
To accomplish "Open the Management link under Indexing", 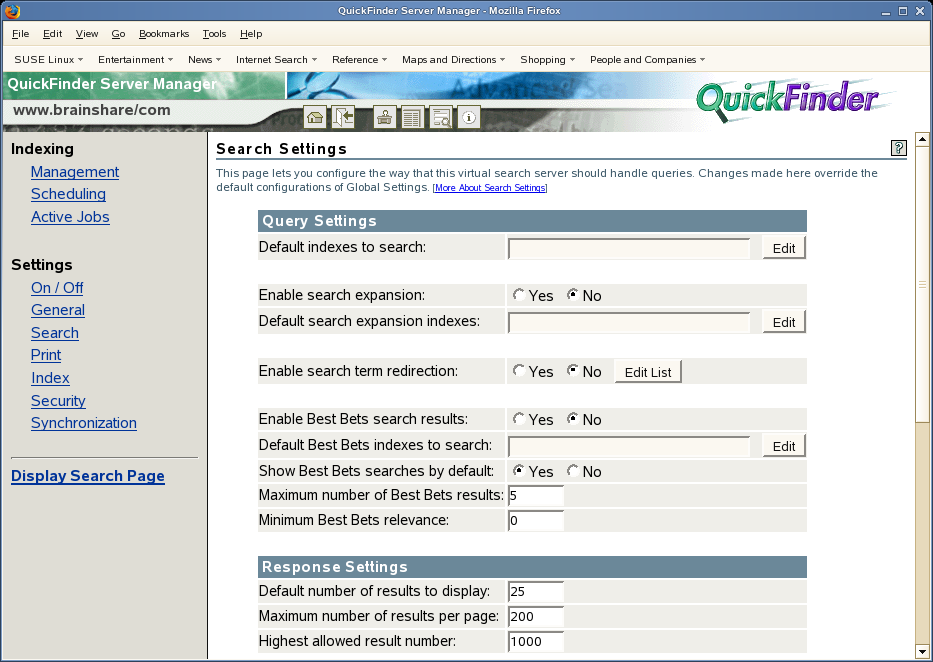I will click(x=75, y=172).
